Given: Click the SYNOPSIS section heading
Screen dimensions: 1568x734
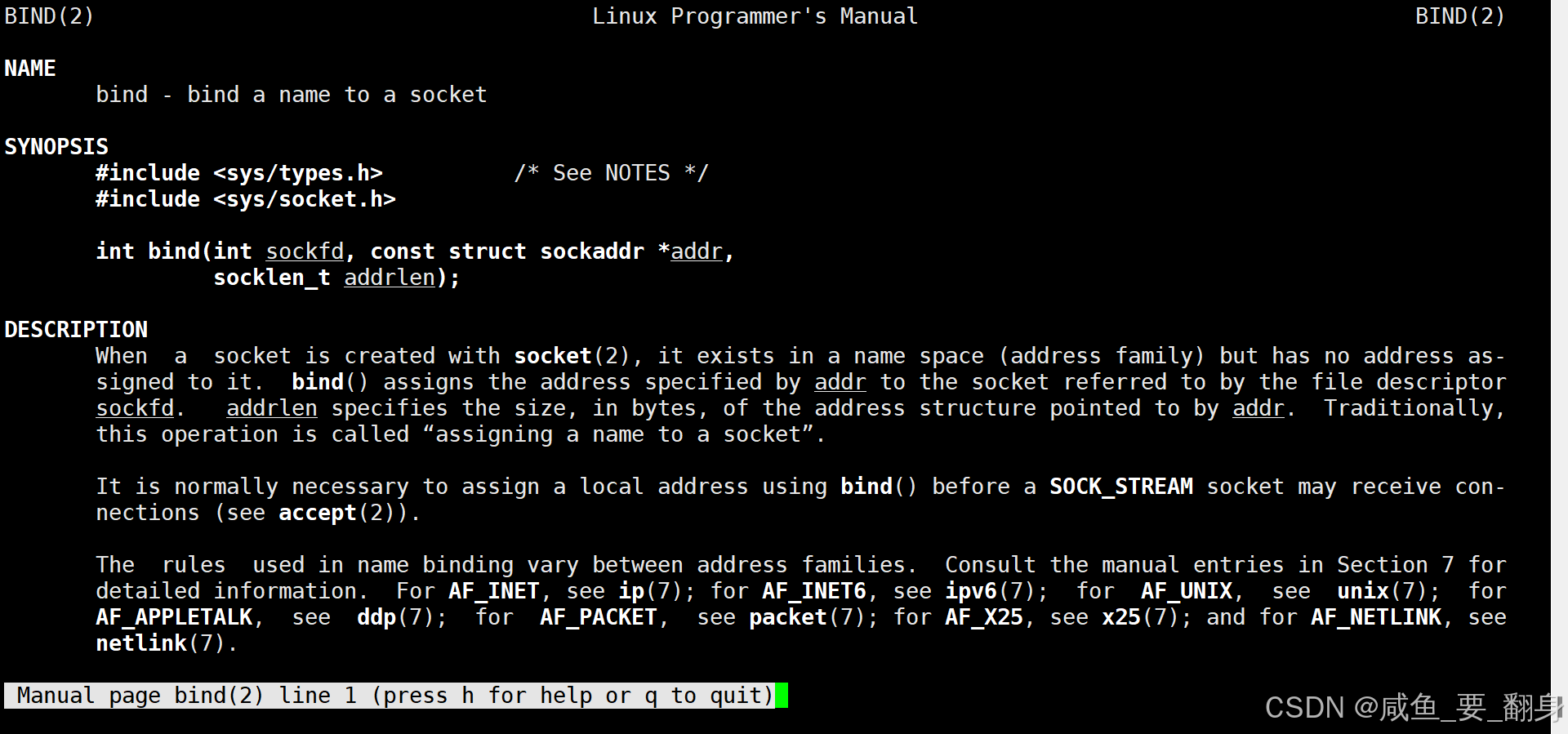Looking at the screenshot, I should pos(56,147).
